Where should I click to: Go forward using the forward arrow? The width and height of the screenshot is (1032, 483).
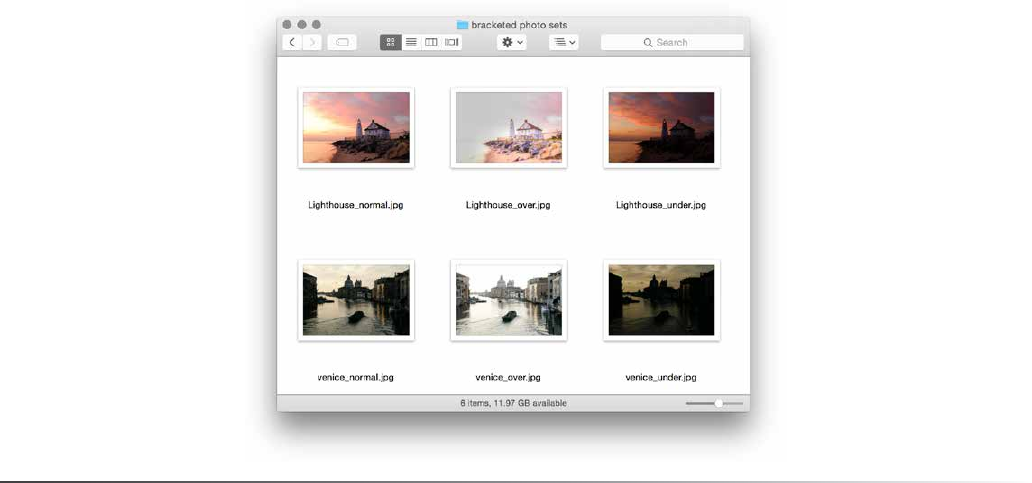(312, 42)
